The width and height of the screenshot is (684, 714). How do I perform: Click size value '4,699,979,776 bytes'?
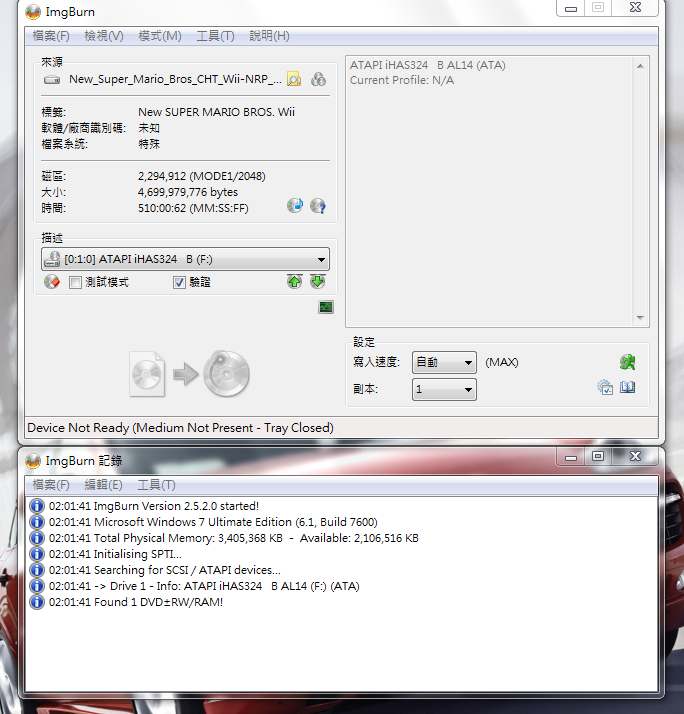188,192
